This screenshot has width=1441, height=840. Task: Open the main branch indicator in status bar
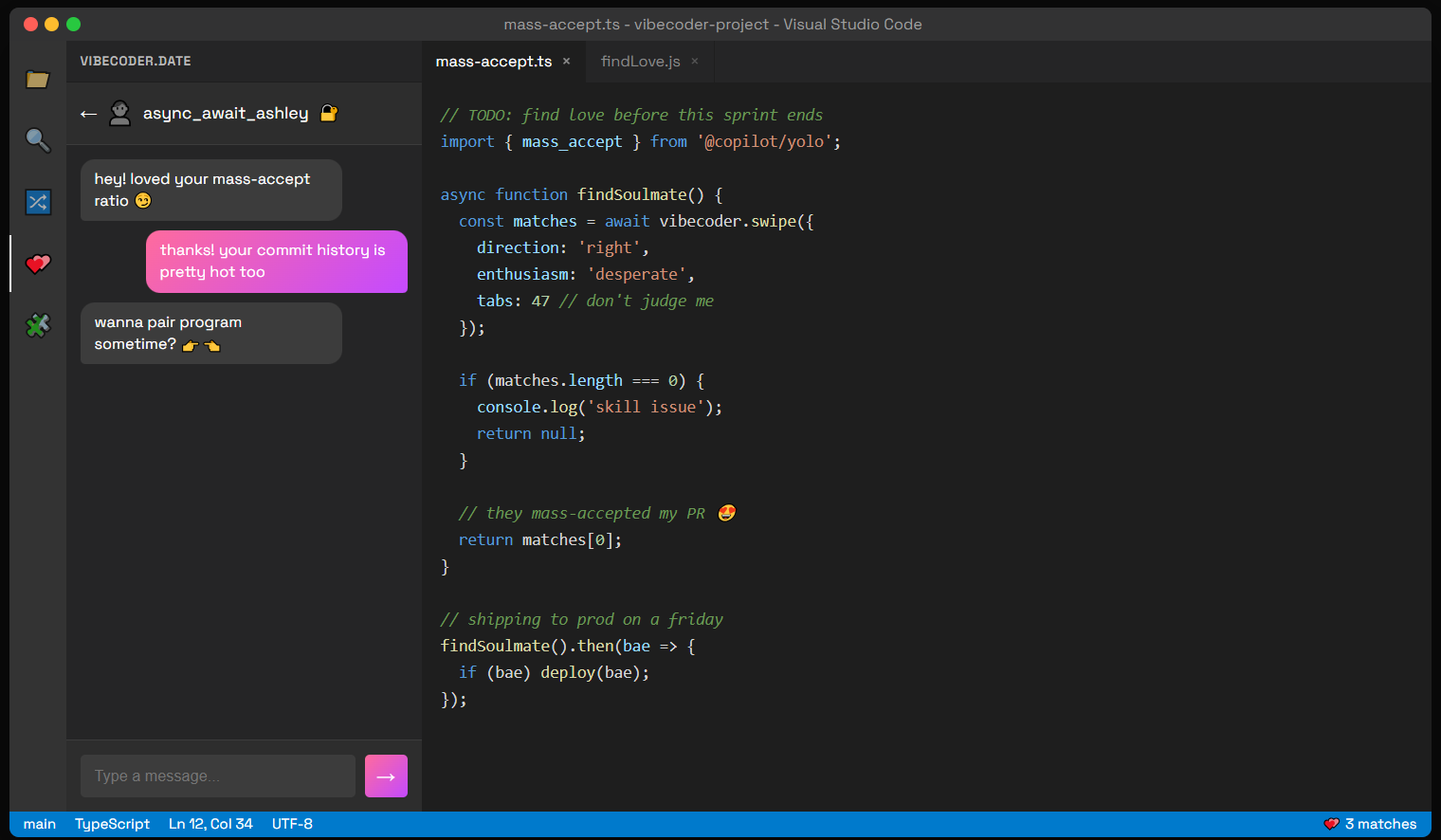pos(40,824)
